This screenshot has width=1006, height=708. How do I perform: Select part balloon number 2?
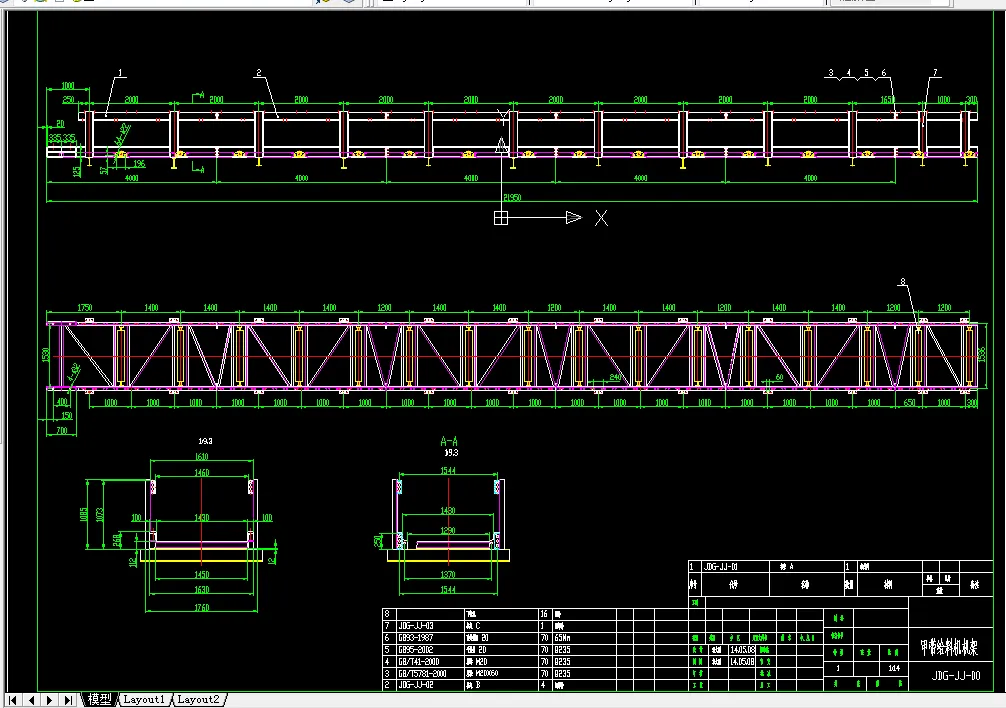(259, 72)
